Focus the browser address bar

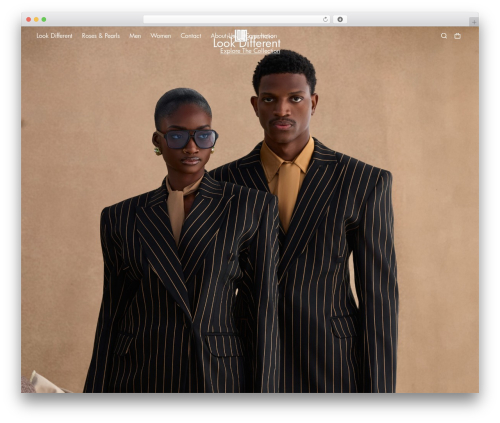point(232,19)
